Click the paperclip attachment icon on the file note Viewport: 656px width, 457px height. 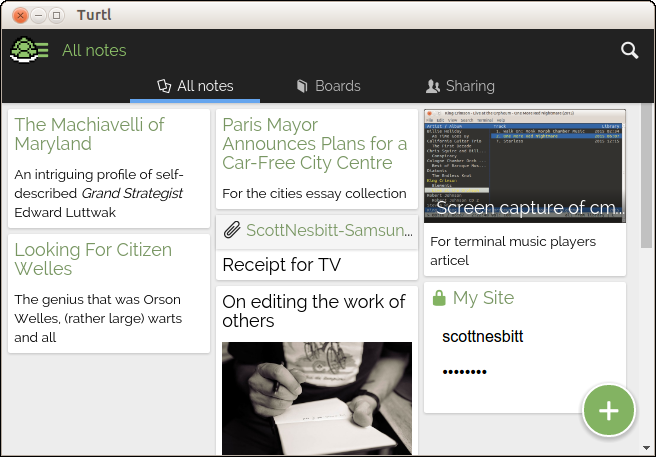pyautogui.click(x=232, y=231)
